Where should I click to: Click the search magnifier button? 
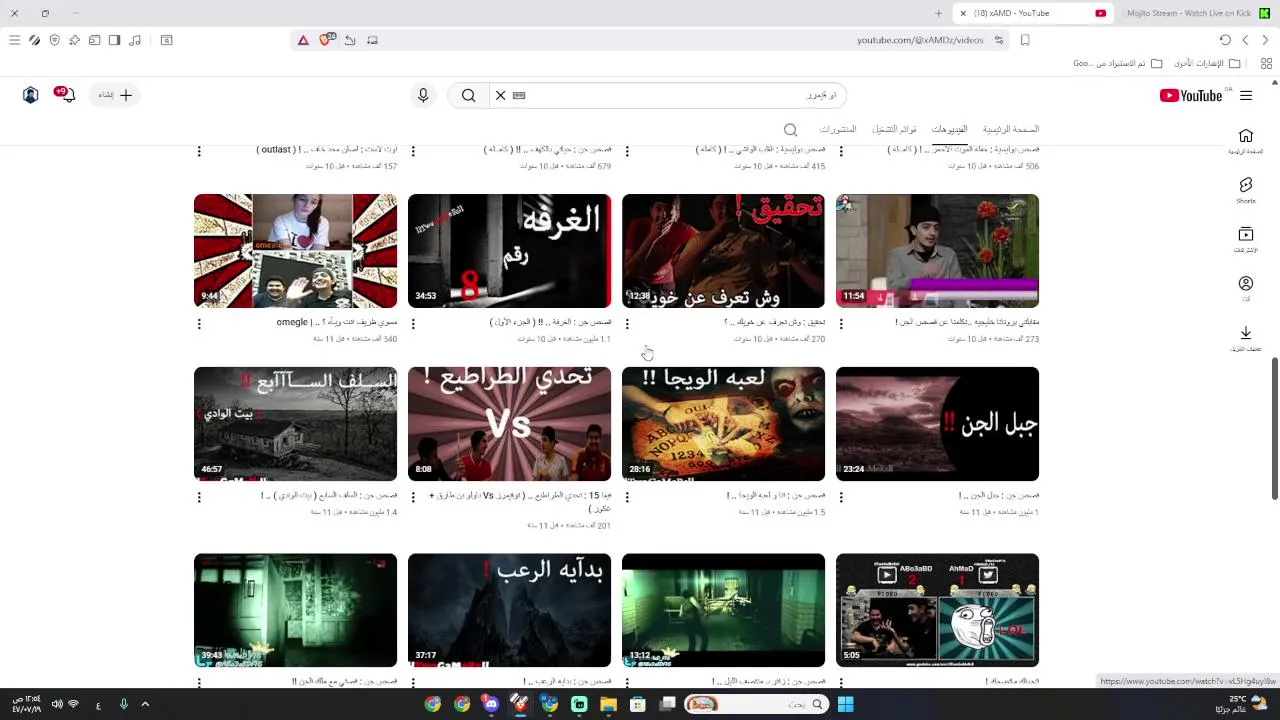pos(468,95)
